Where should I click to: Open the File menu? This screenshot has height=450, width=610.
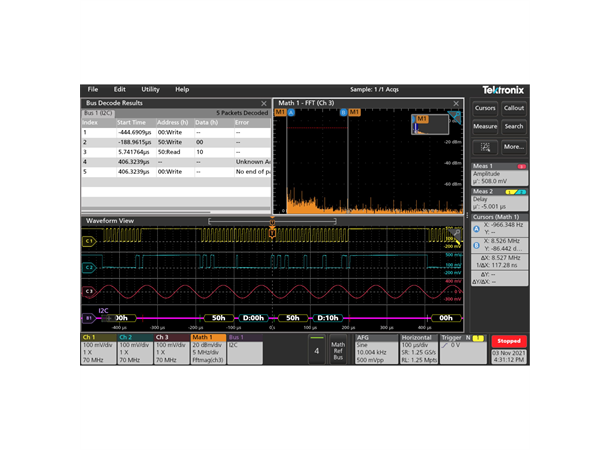click(93, 89)
